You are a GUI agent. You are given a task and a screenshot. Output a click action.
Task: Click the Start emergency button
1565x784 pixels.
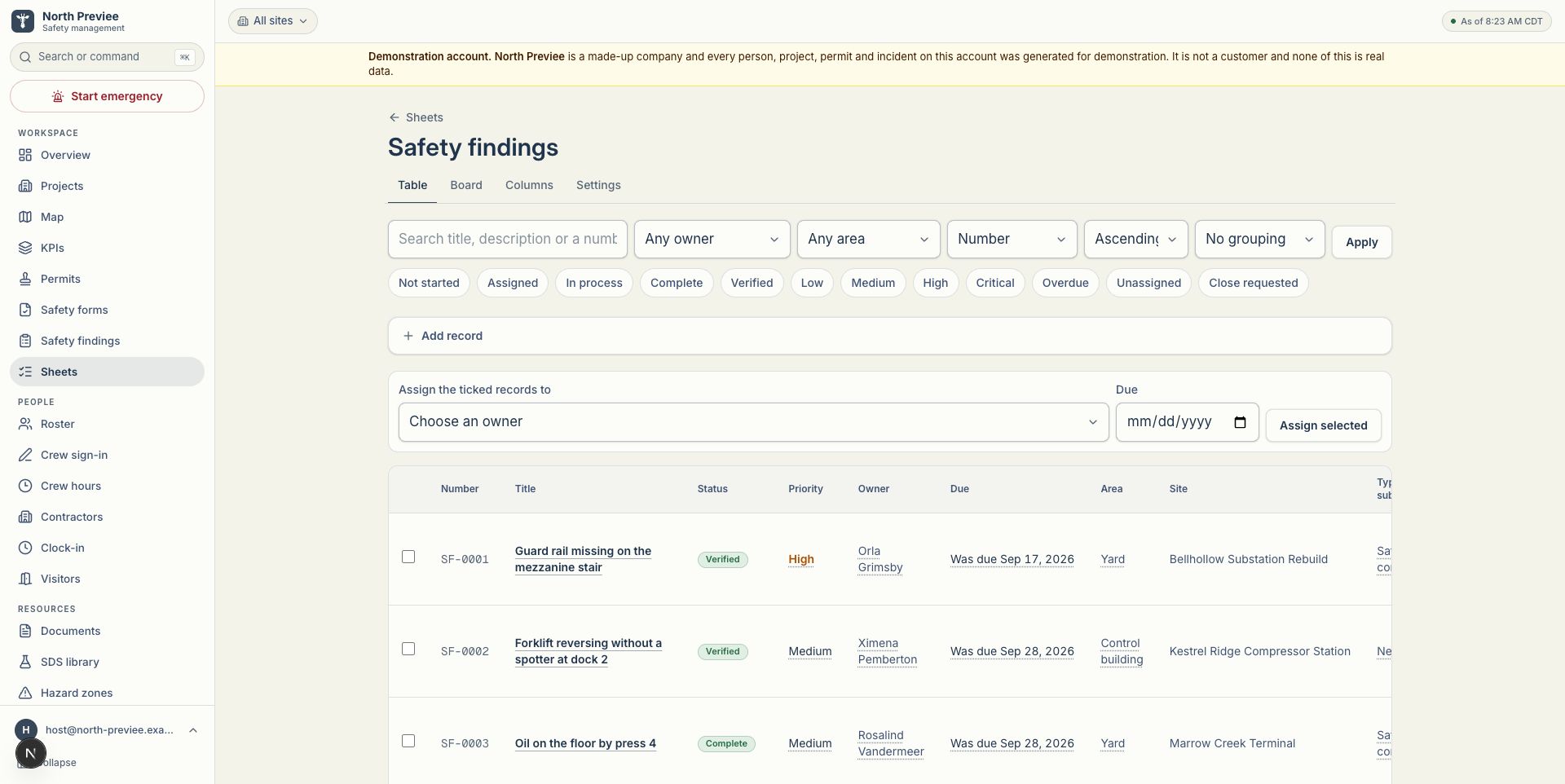(x=107, y=96)
